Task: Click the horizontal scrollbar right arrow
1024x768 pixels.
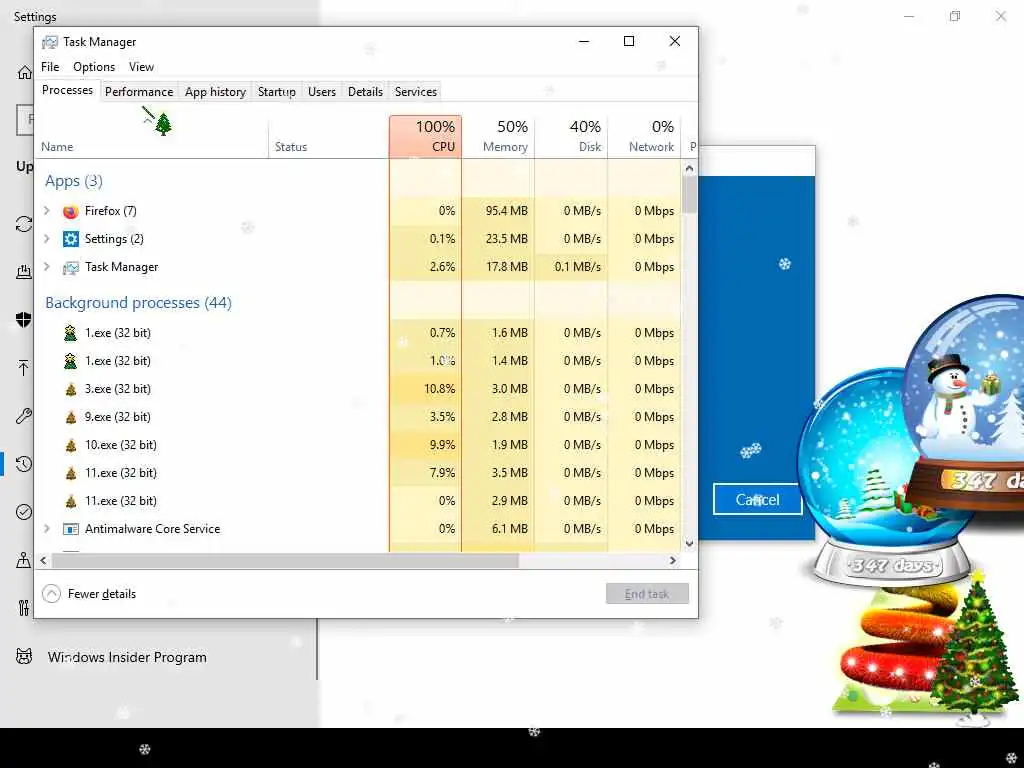Action: 673,560
